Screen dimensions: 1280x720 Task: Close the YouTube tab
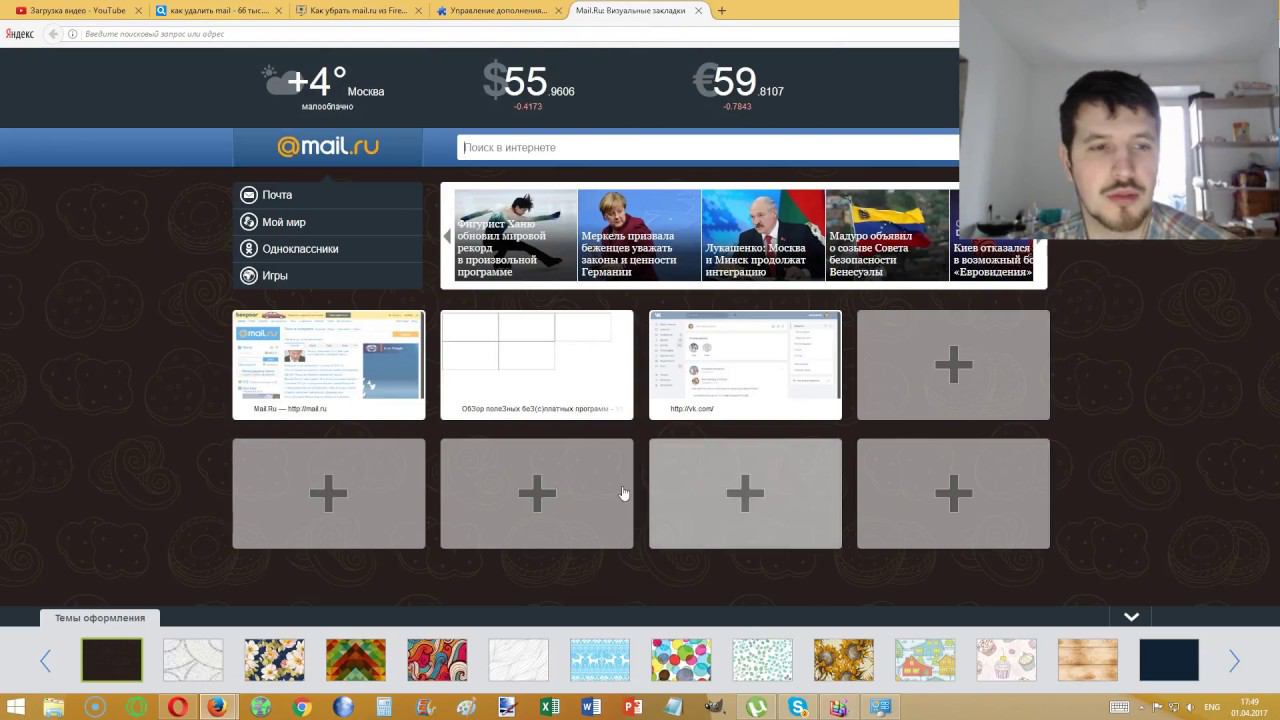click(x=138, y=11)
